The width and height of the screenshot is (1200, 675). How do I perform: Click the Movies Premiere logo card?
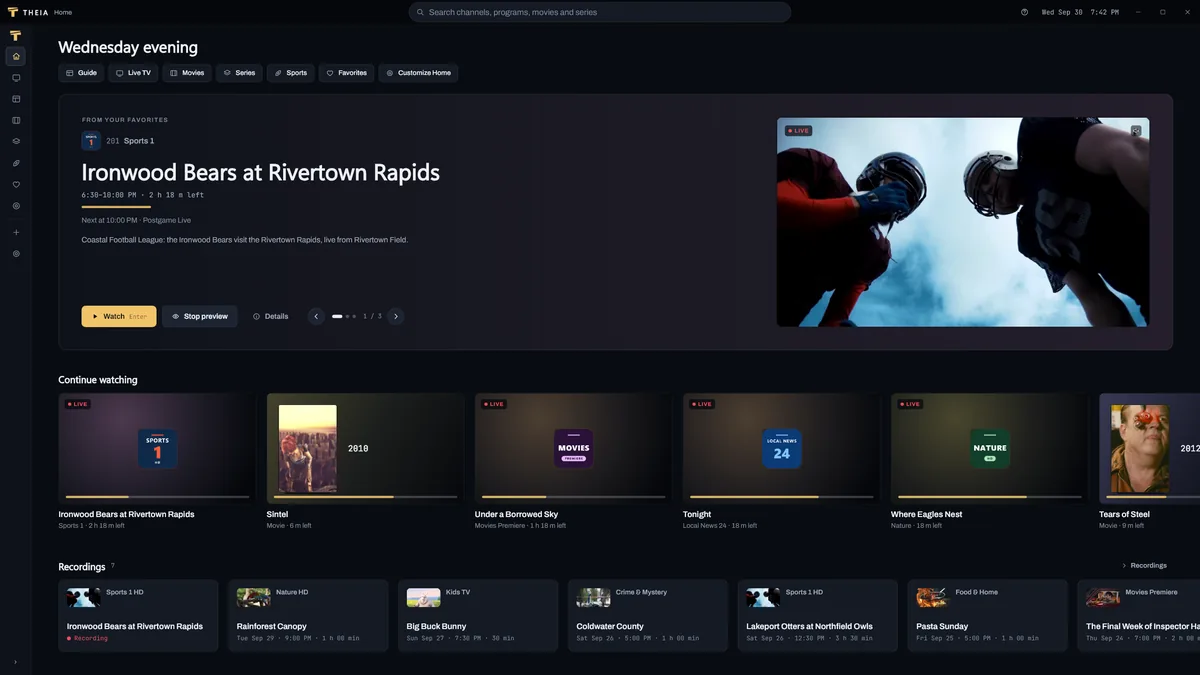point(573,449)
